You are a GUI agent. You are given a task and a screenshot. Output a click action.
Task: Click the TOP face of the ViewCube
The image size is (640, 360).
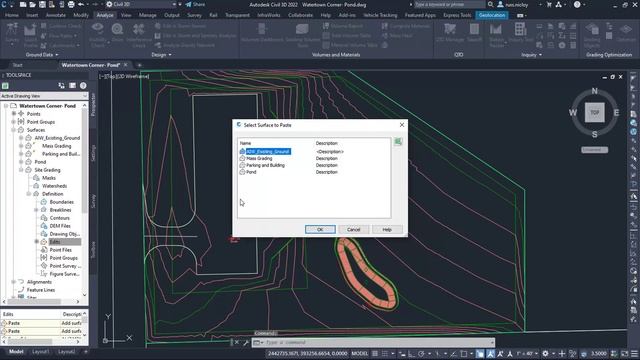click(x=594, y=112)
